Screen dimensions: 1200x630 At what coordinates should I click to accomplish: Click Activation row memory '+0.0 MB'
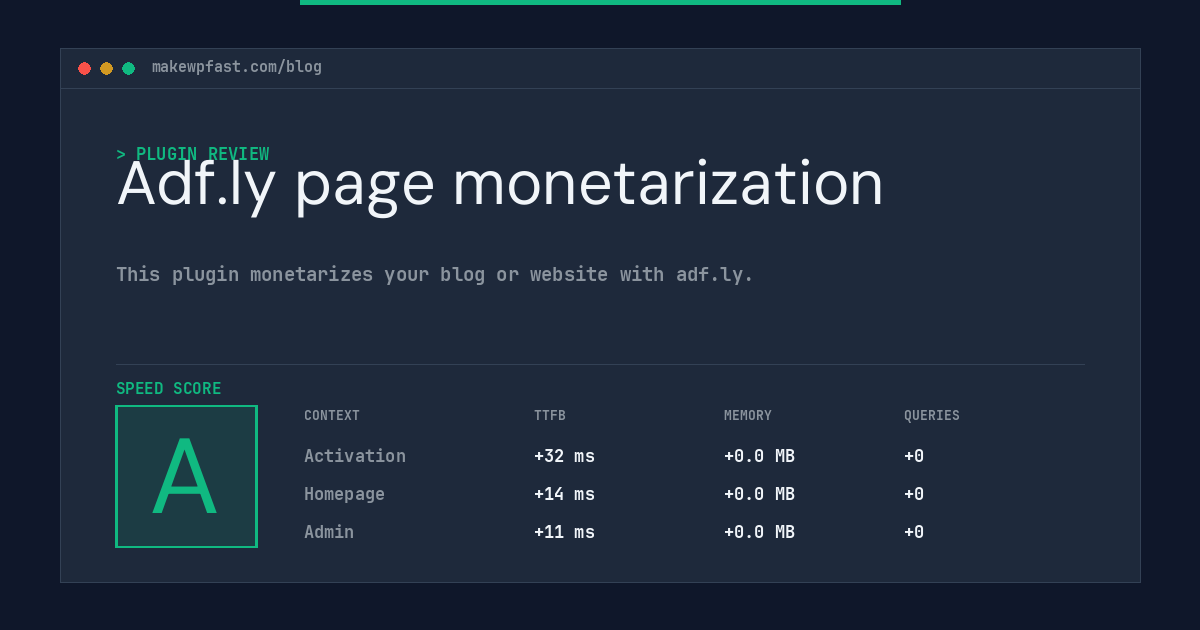[x=759, y=456]
